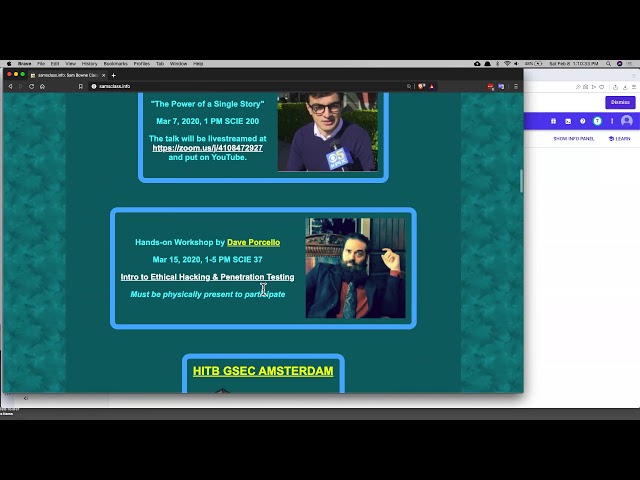The height and width of the screenshot is (480, 640).
Task: Click "Mar 7, 2020, 1 PM SCIE 200" text
Action: [207, 121]
